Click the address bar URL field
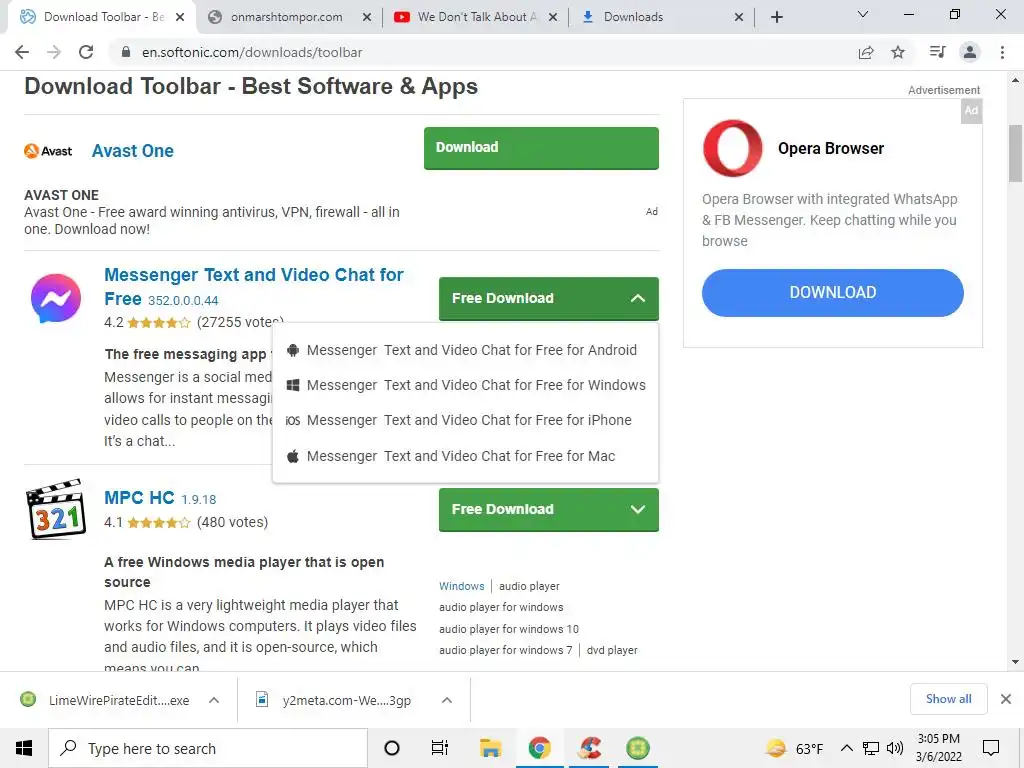This screenshot has width=1024, height=768. [x=483, y=52]
